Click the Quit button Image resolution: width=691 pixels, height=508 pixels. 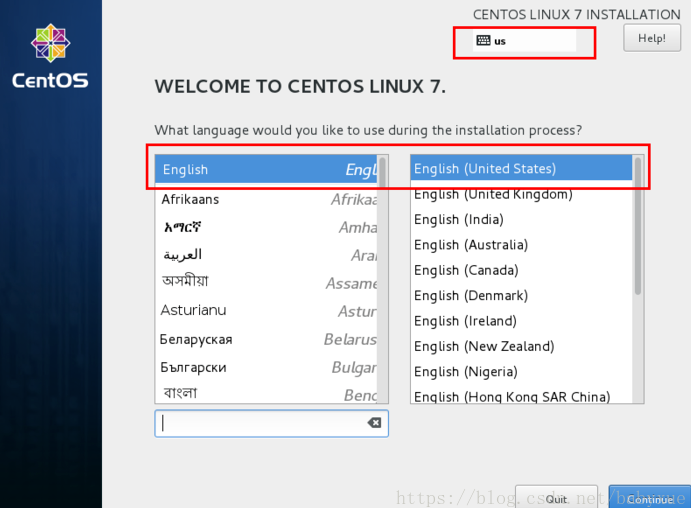pyautogui.click(x=556, y=497)
